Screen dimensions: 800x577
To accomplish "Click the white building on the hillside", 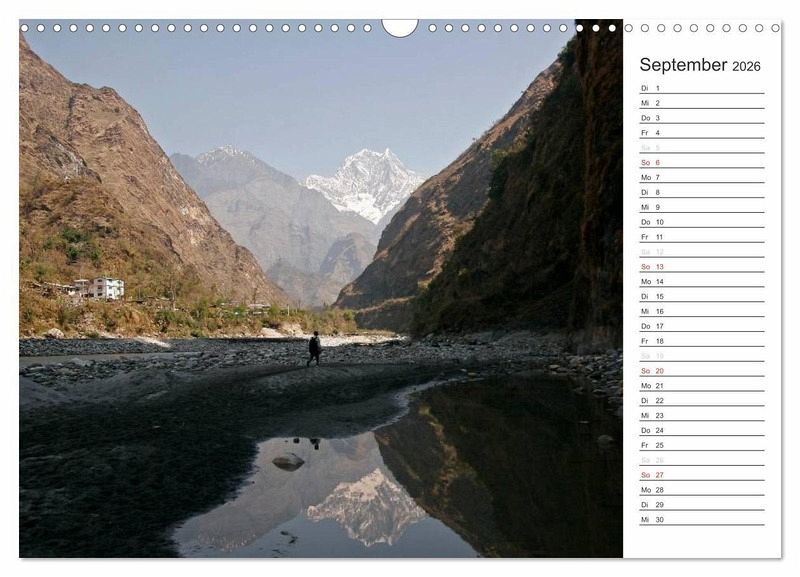I will [x=106, y=288].
